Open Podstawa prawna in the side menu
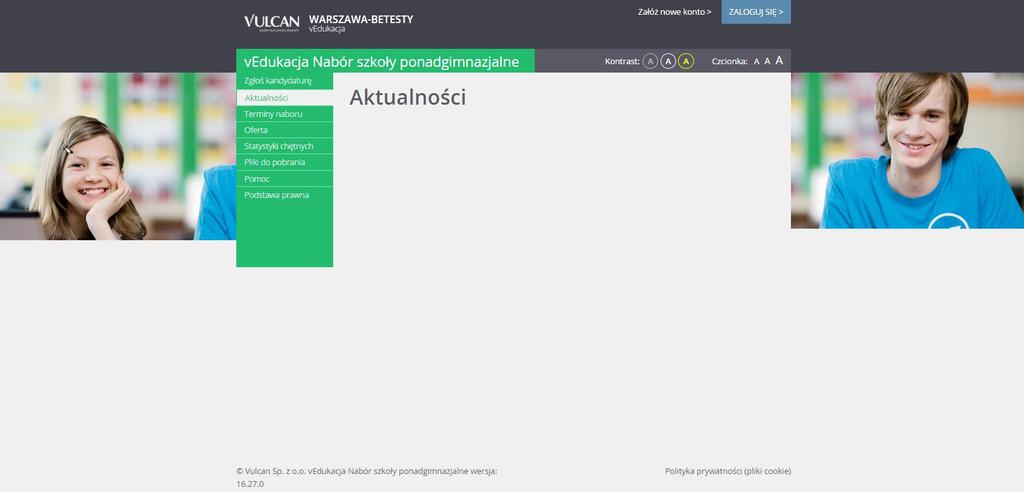 coord(285,195)
